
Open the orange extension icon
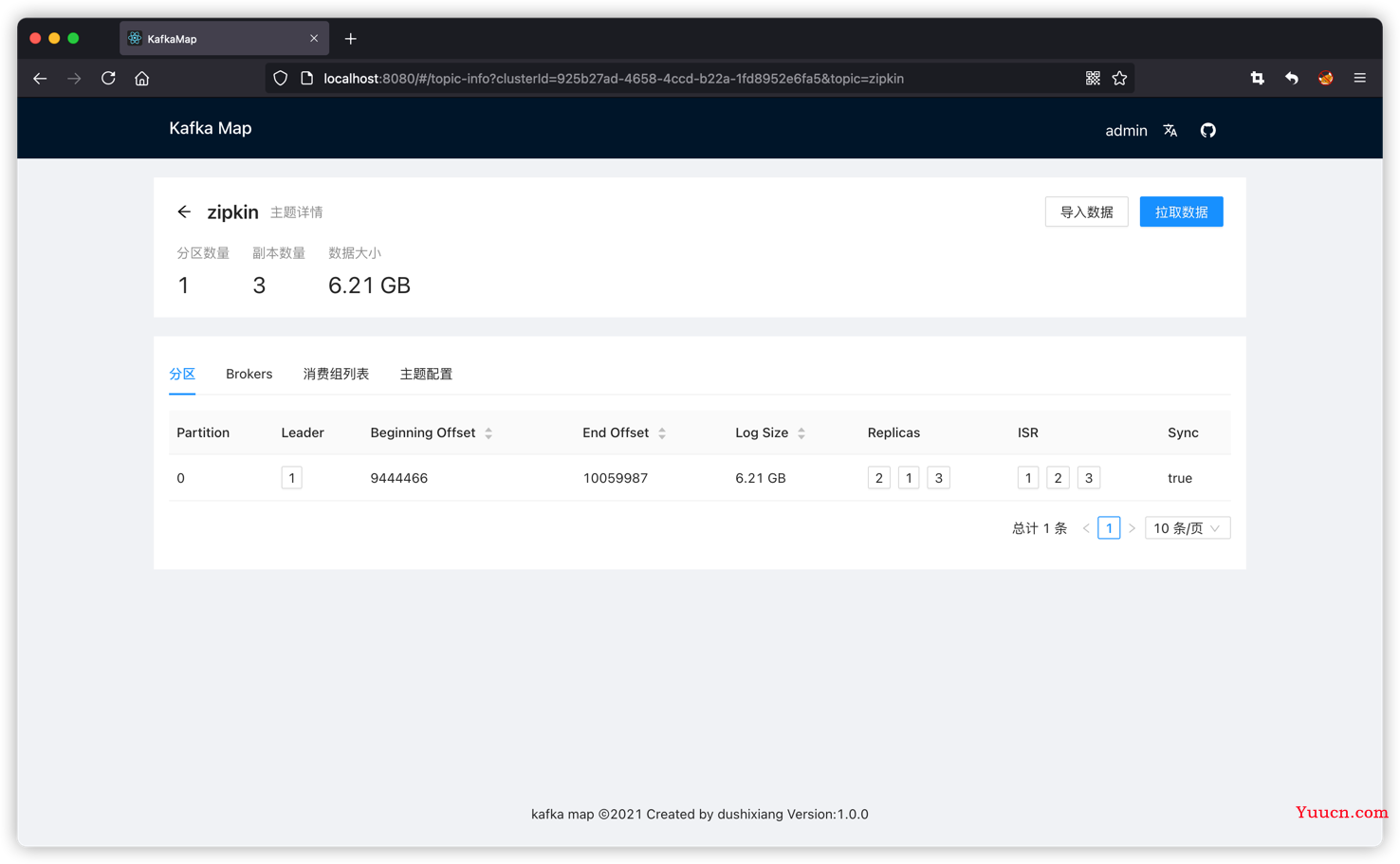pos(1326,79)
